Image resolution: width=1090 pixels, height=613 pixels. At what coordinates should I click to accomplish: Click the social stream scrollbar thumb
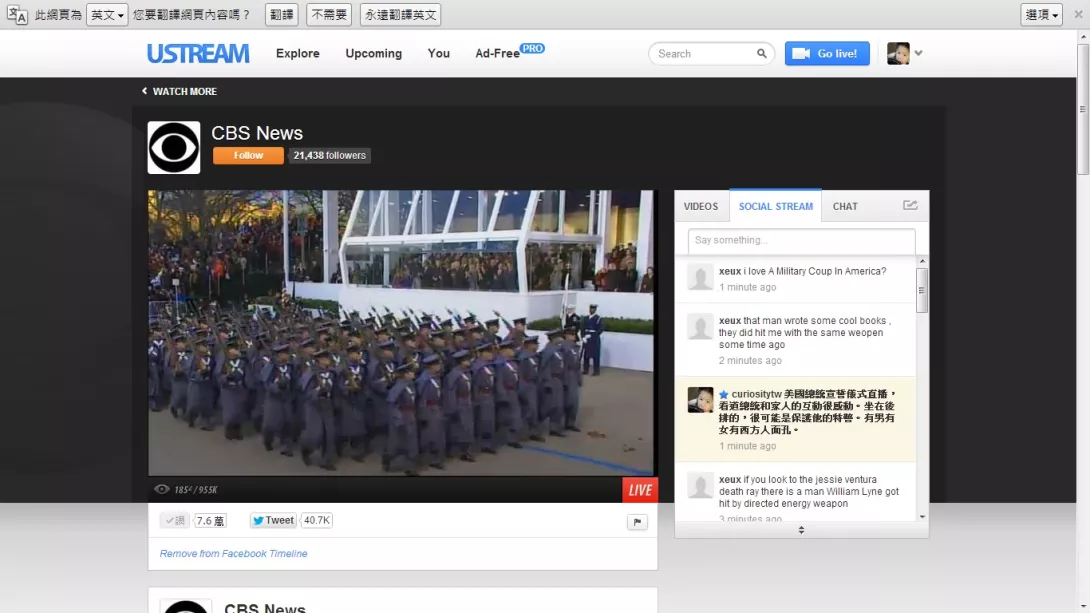[x=922, y=291]
